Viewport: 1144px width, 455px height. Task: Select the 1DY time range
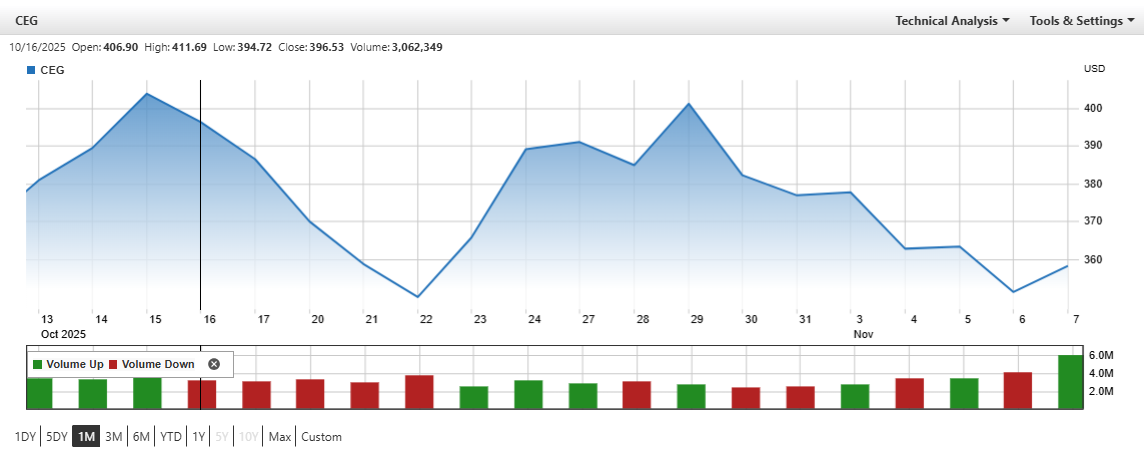tap(26, 437)
